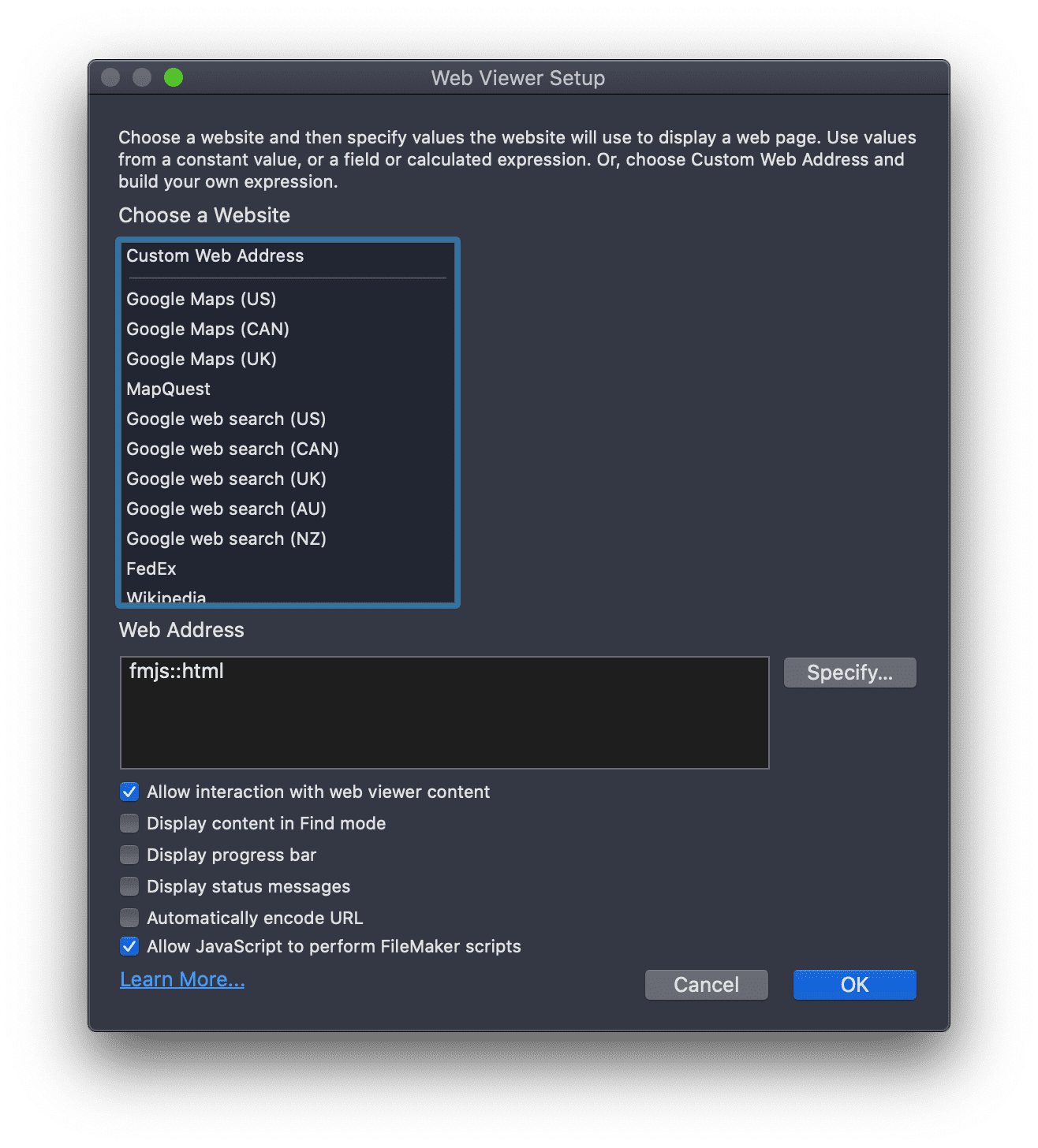Screen dimensions: 1038x1148
Task: Pick Google Maps (UK) in the list
Action: click(x=287, y=359)
